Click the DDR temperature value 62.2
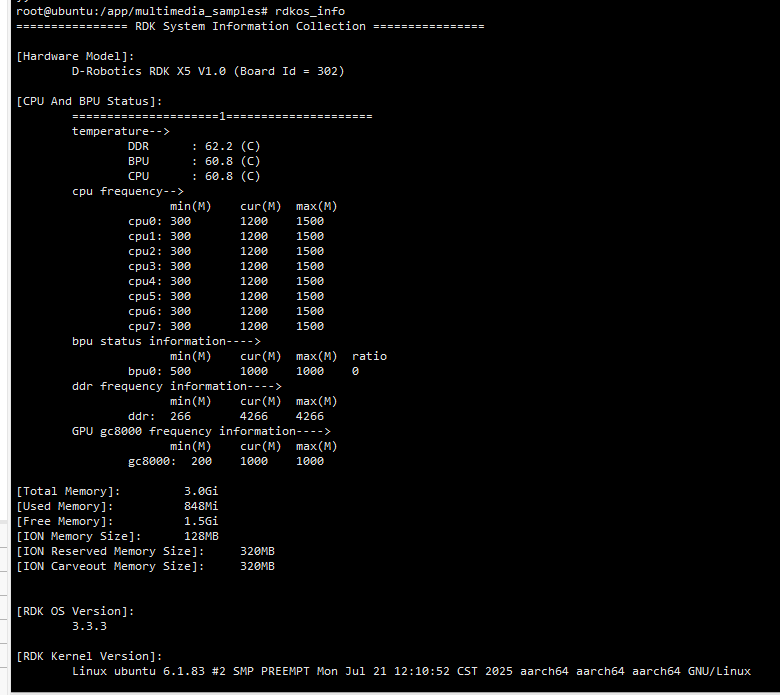Image resolution: width=780 pixels, height=695 pixels. 219,146
